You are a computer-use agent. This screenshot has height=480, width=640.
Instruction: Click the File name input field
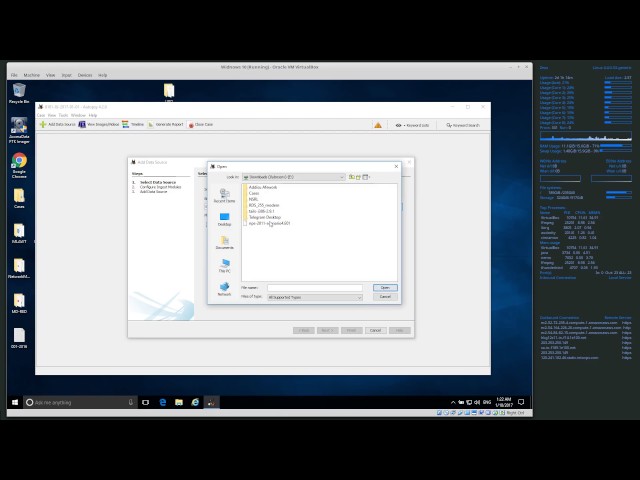click(x=315, y=288)
